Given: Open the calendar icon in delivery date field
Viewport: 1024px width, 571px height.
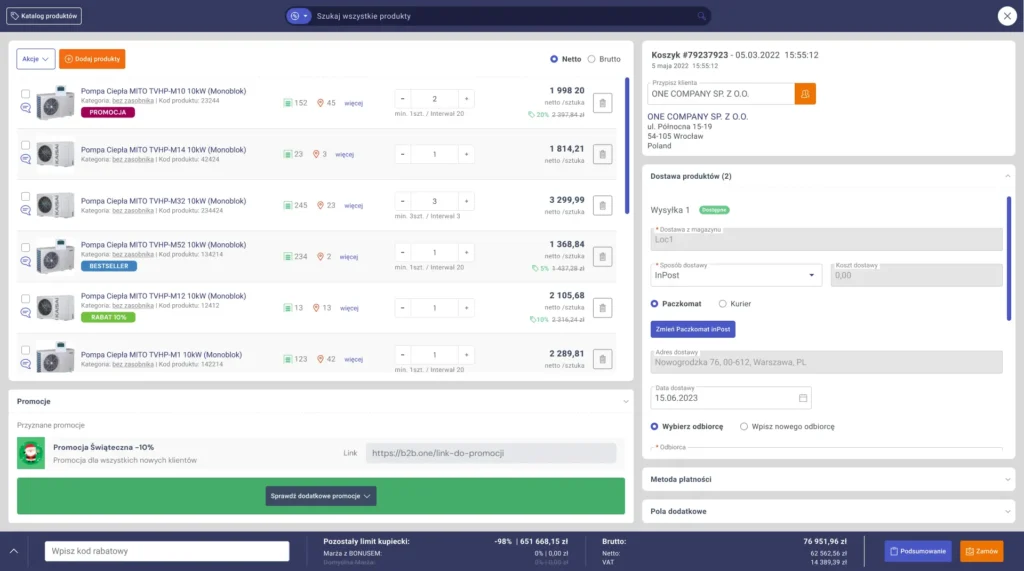Looking at the screenshot, I should coord(802,398).
